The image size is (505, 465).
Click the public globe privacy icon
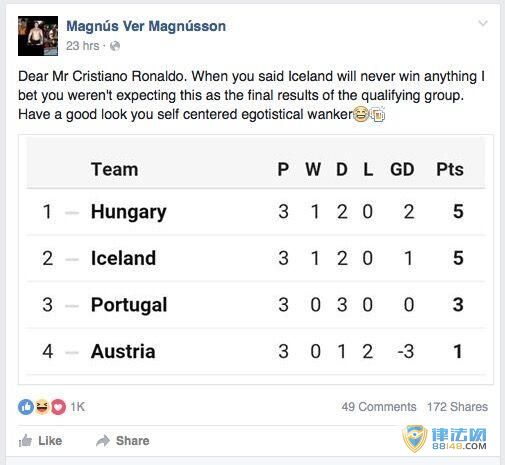tap(115, 46)
